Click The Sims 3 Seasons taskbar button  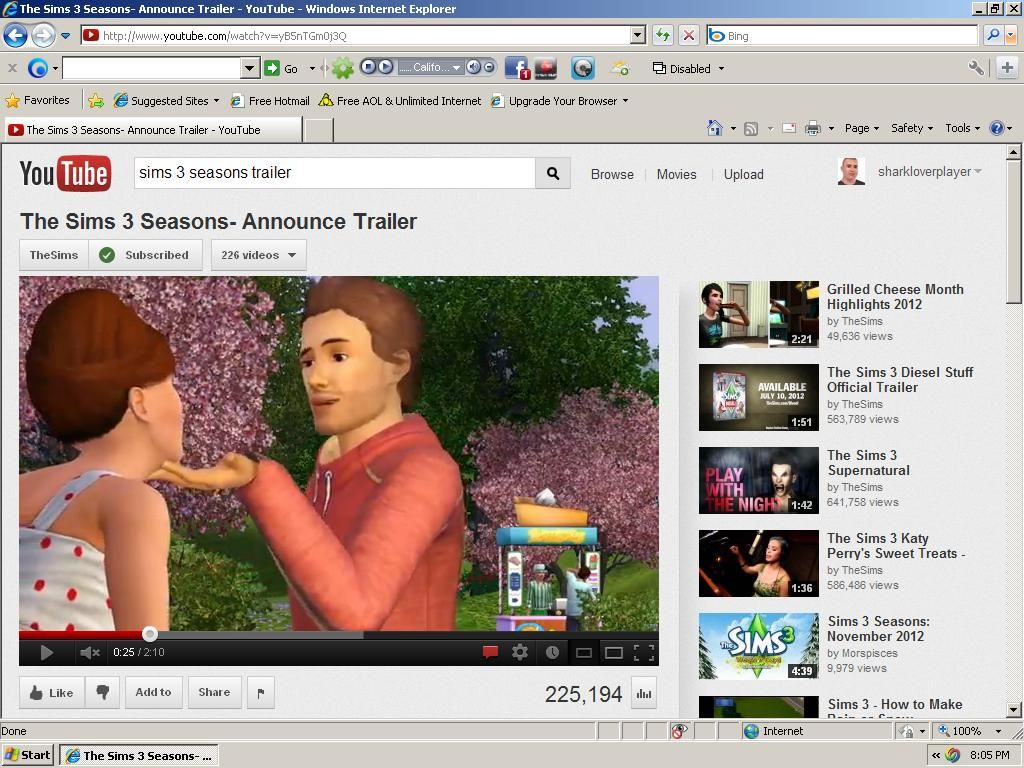pyautogui.click(x=139, y=756)
